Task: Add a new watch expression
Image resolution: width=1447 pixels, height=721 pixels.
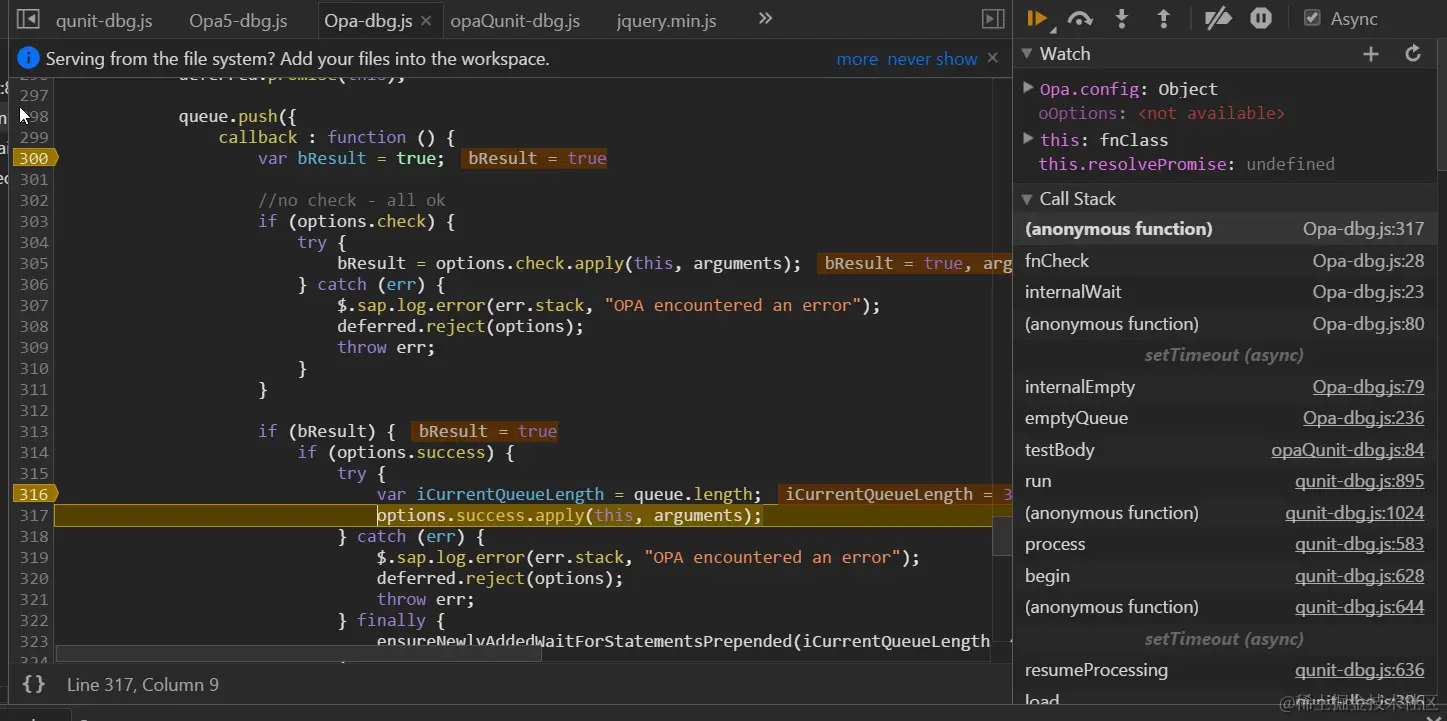Action: point(1371,54)
